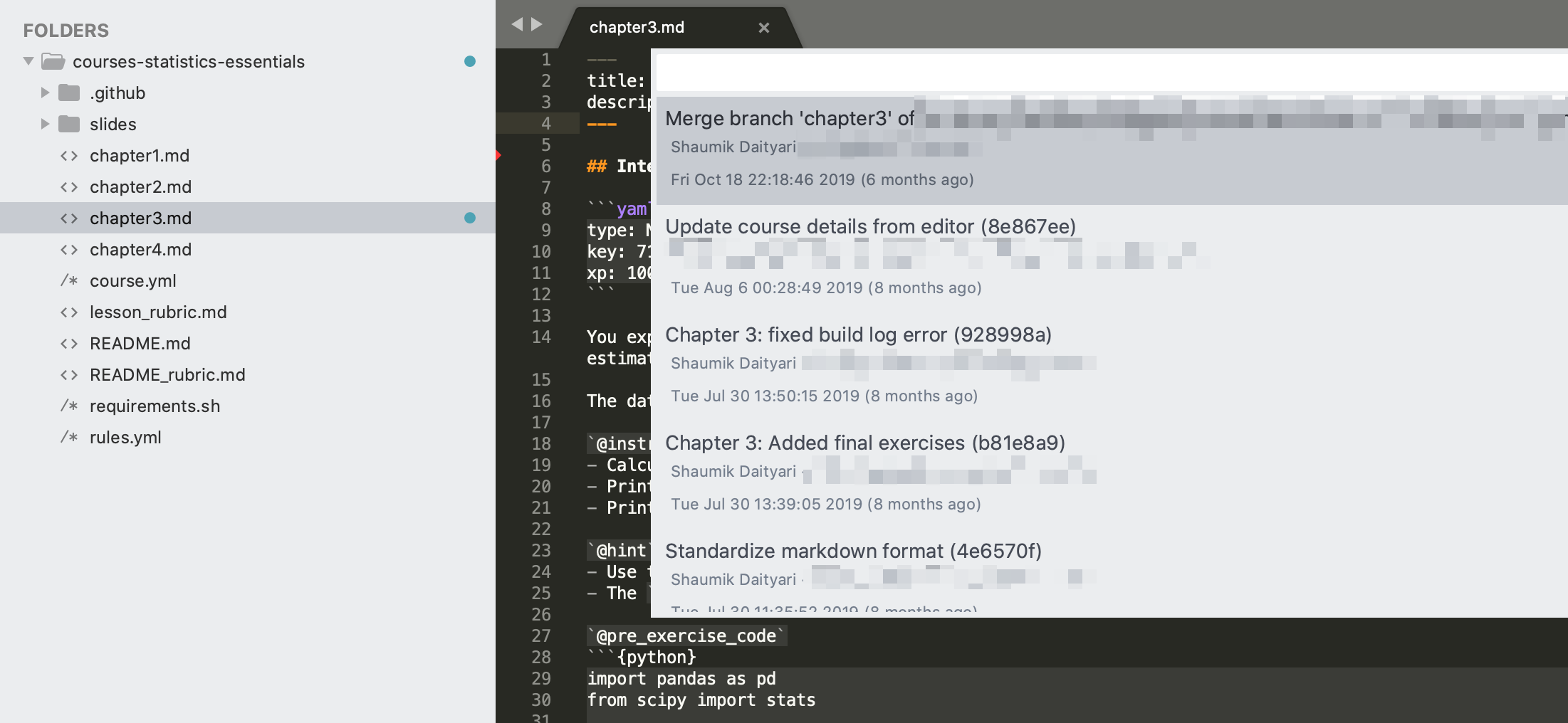Select rules.yml in the sidebar
1568x723 pixels.
126,437
